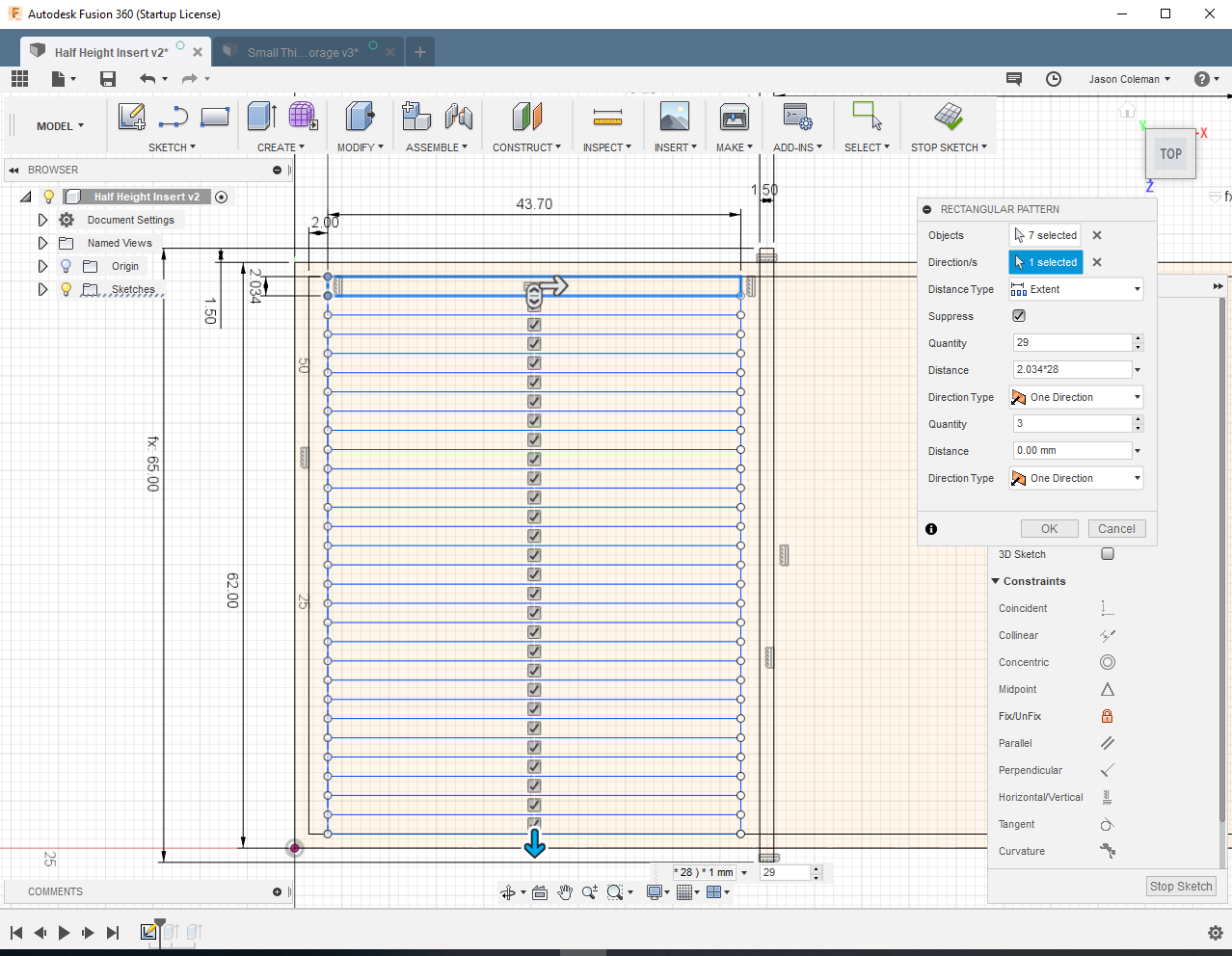
Task: Enable the 3D Sketch checkbox
Action: click(1107, 554)
